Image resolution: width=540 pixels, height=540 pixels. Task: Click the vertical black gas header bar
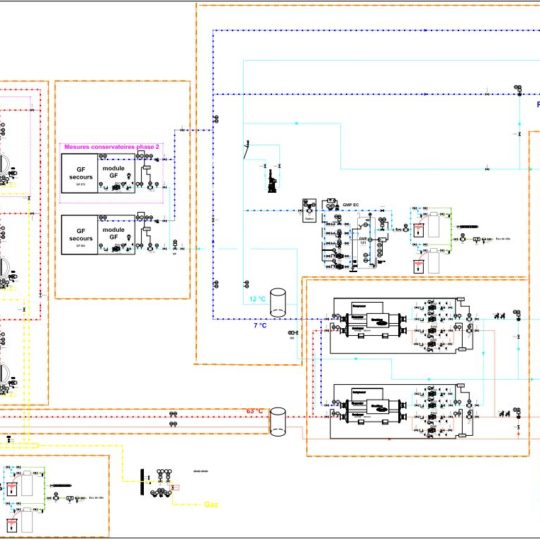coord(142,482)
